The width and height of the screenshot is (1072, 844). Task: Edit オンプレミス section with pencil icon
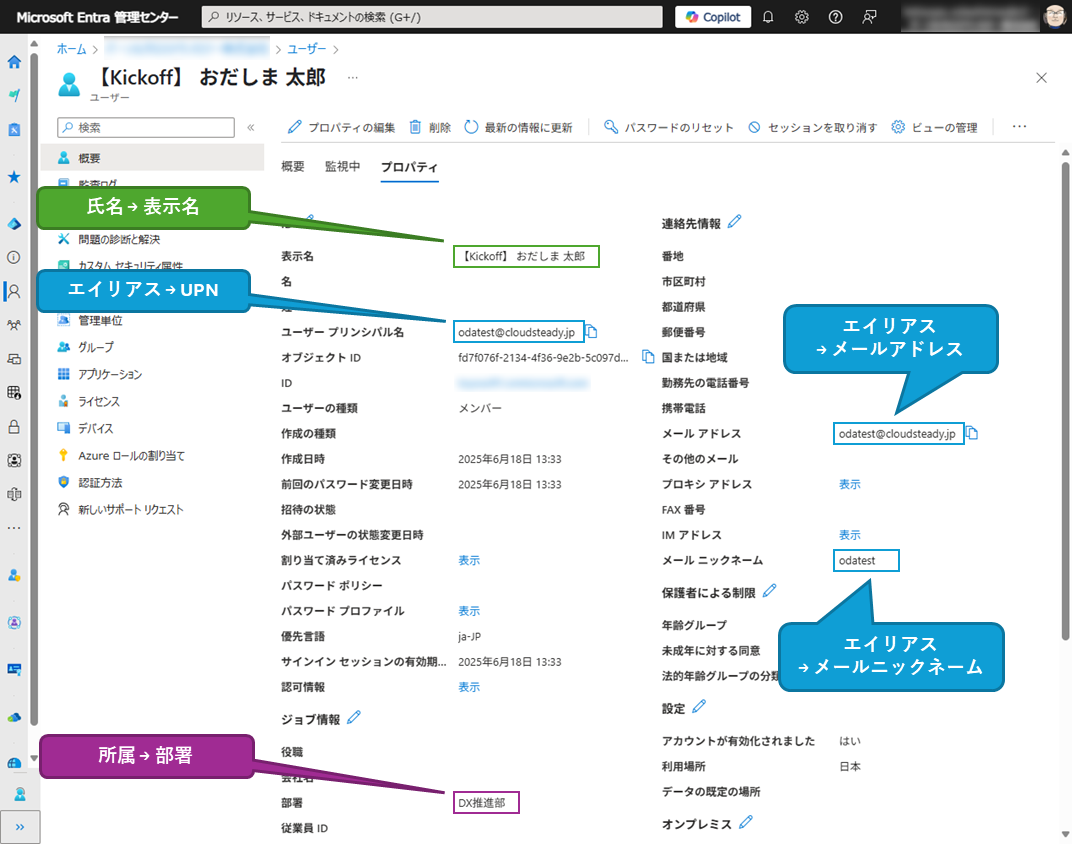[x=746, y=822]
